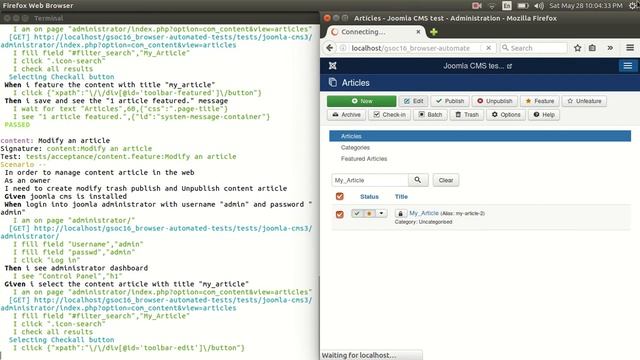Viewport: 640px width, 360px height.
Task: Open a new tab with the plus button
Action: [433, 32]
